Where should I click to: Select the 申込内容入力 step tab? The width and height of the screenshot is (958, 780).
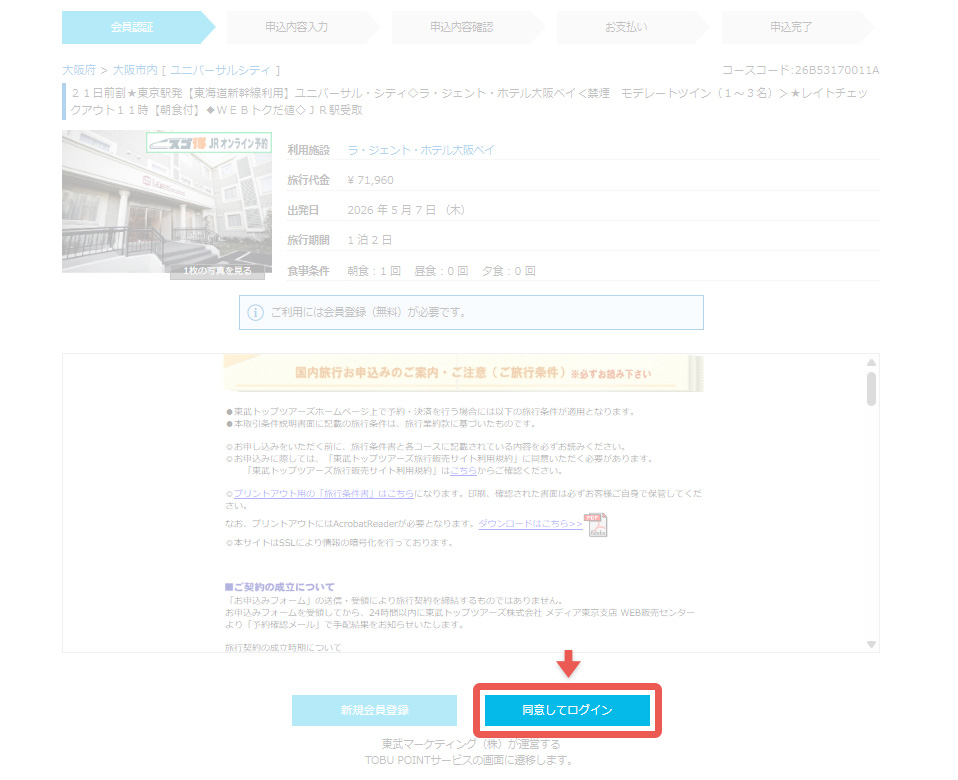pyautogui.click(x=302, y=27)
